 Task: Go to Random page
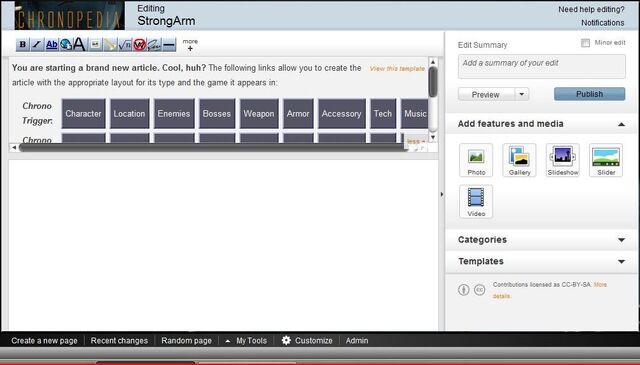pyautogui.click(x=187, y=341)
